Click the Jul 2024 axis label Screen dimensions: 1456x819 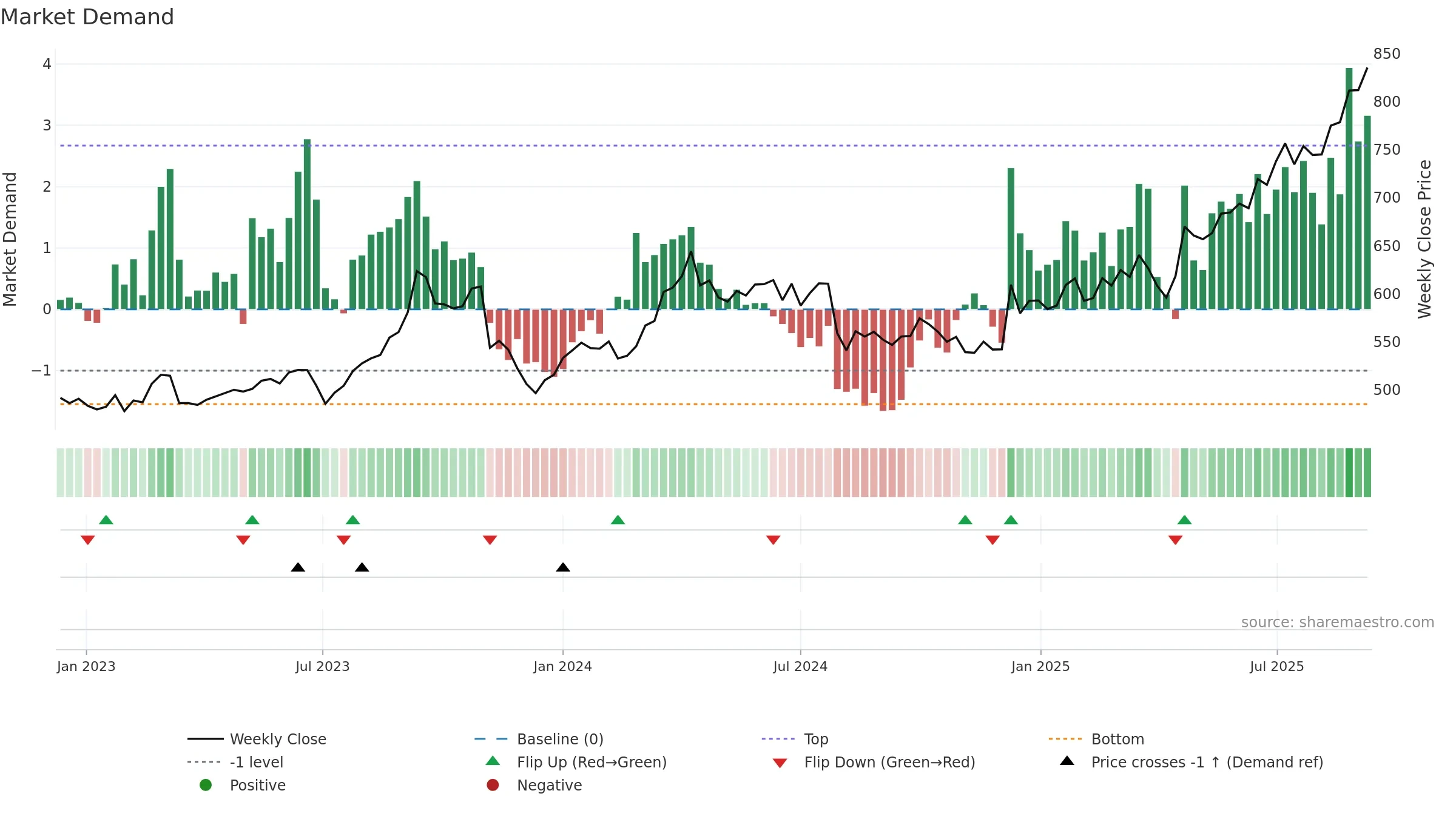tap(800, 666)
